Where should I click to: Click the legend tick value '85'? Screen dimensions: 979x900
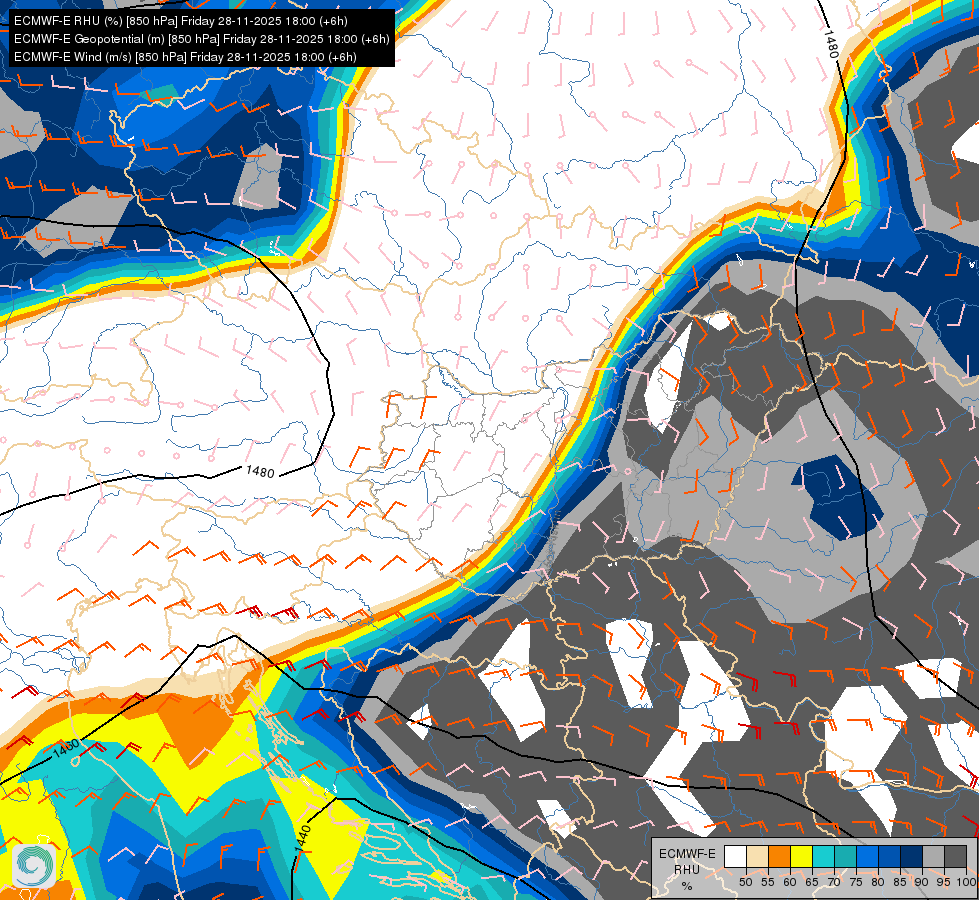click(900, 883)
